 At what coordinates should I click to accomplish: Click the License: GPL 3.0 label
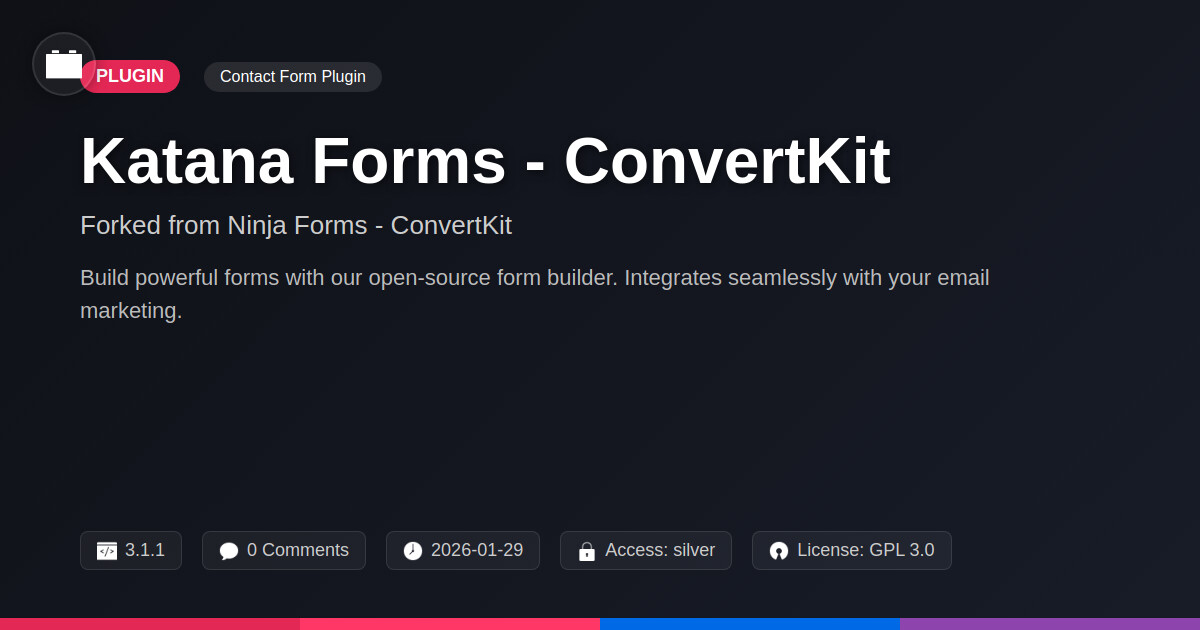click(x=866, y=550)
